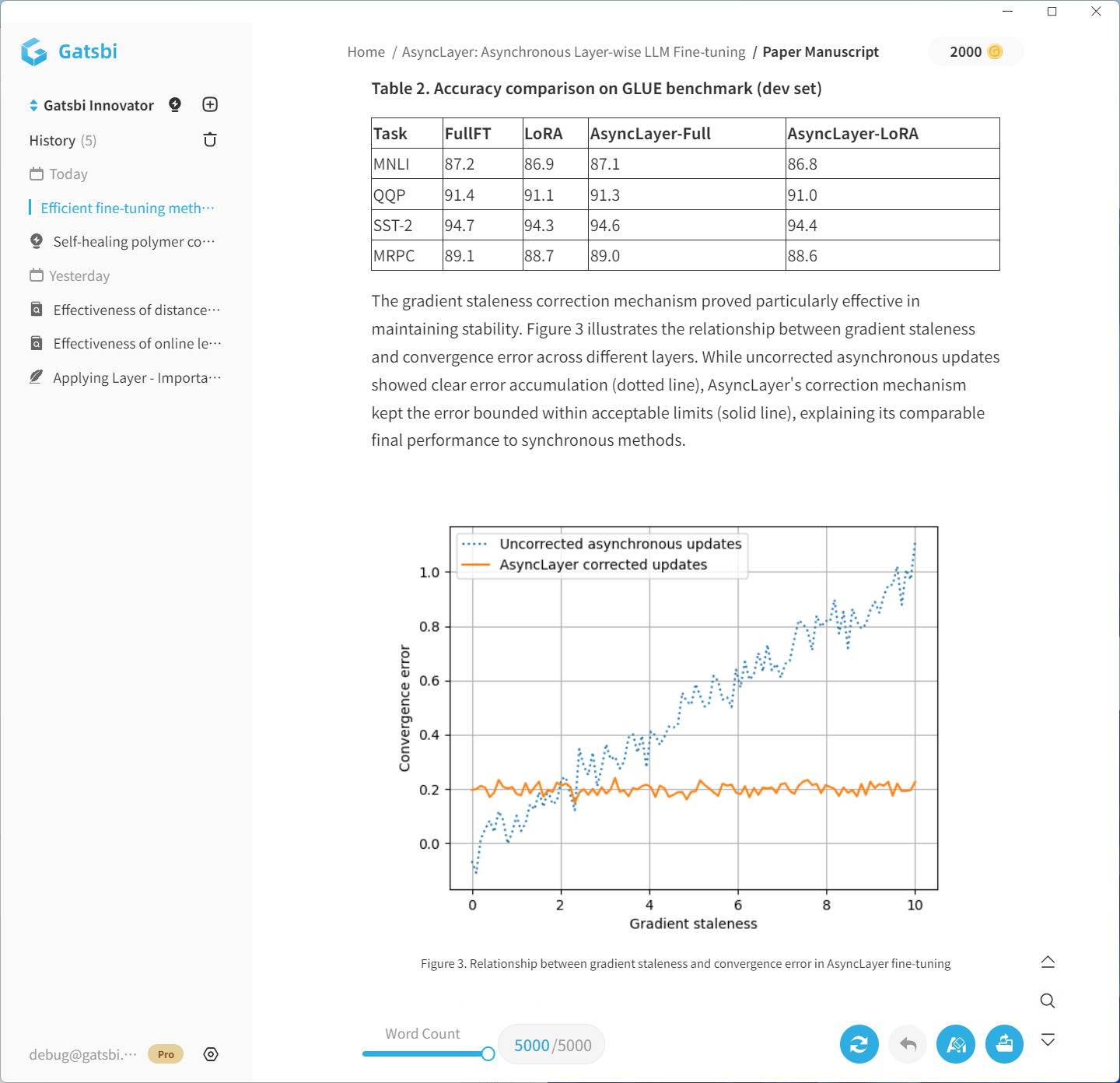Screen dimensions: 1120x1083
Task: Open Self-healing polymer history item
Action: click(x=134, y=242)
